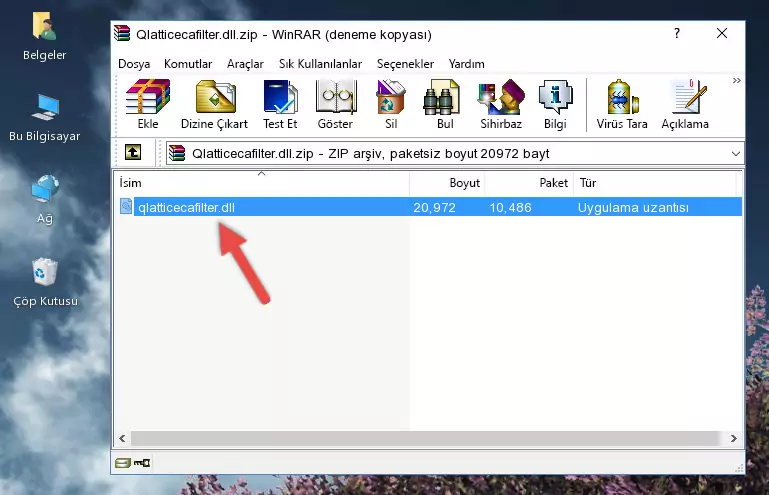
Task: Run the Test Et archive test
Action: 280,104
